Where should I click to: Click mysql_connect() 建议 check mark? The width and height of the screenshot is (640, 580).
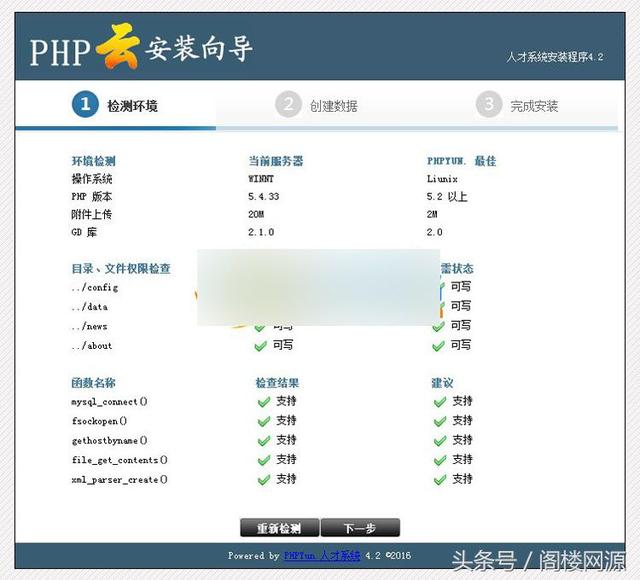[440, 402]
